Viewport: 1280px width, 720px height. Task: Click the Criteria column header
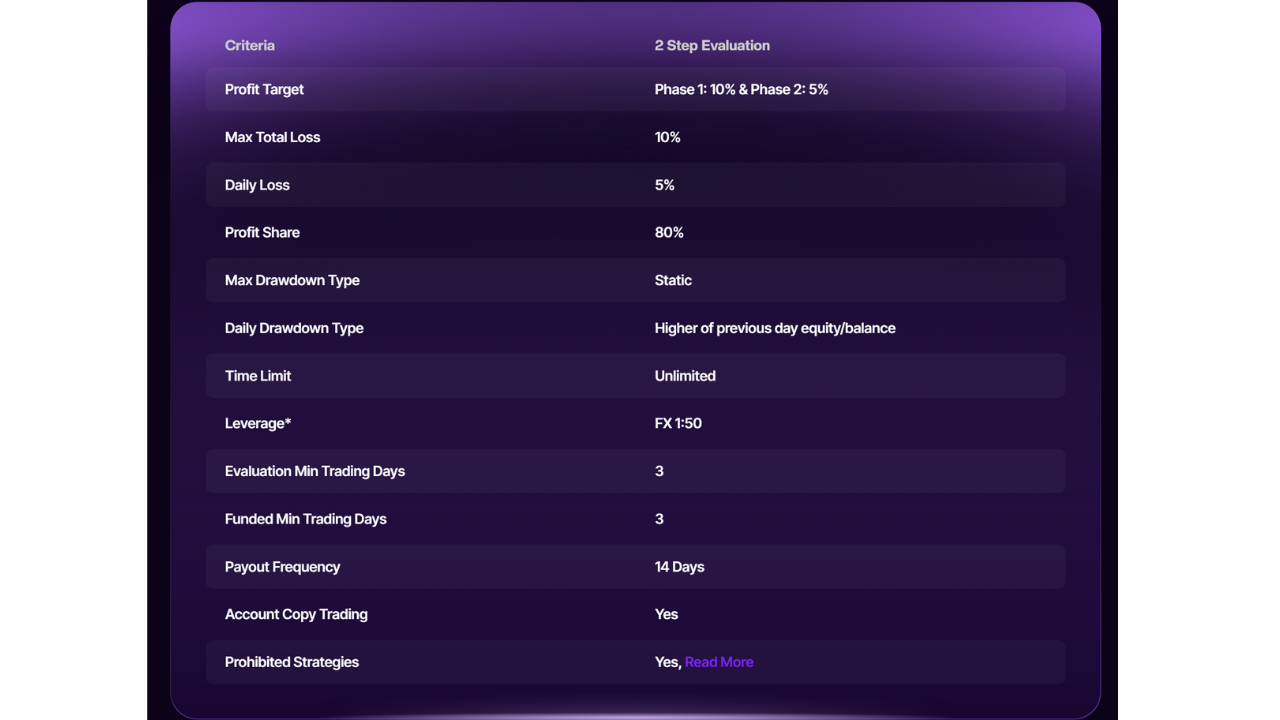[250, 45]
